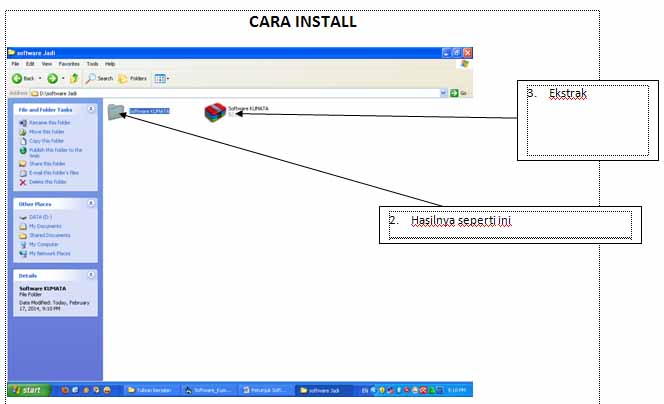Click Delete this folder link

[x=47, y=182]
